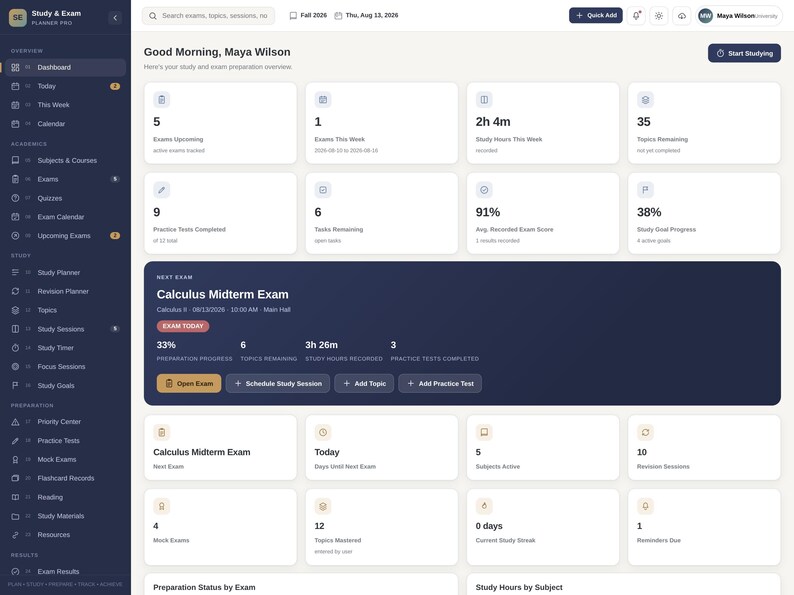Open Subjects & Courses sidebar item

66,161
